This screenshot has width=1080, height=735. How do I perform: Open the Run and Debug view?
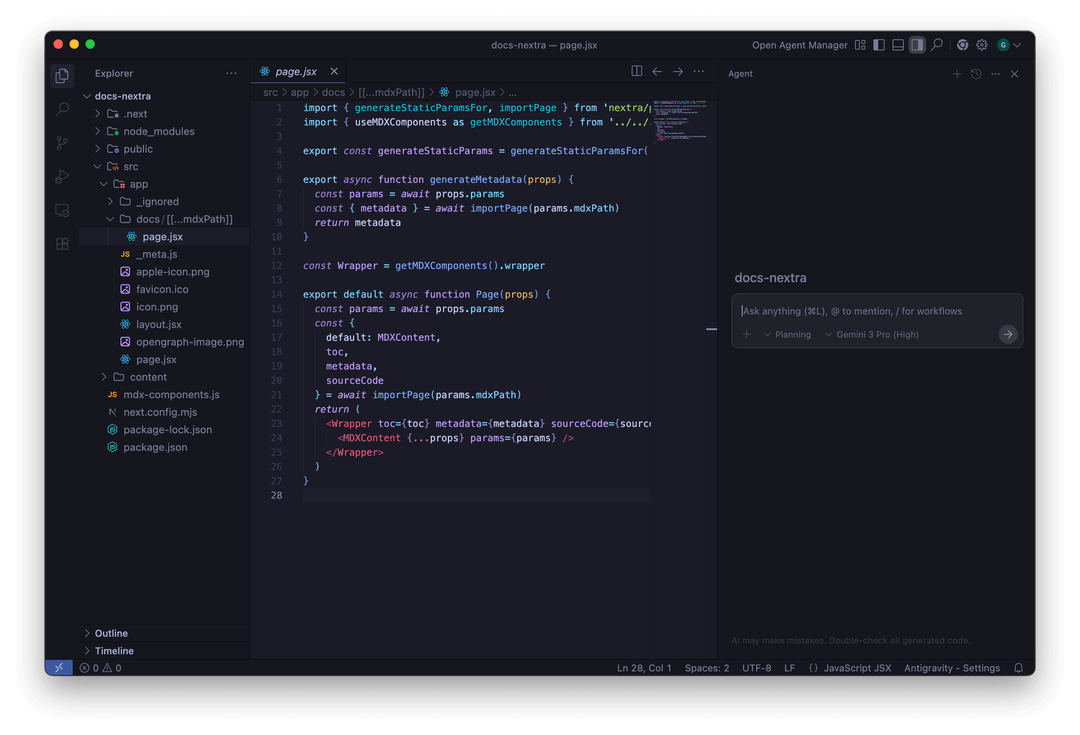pyautogui.click(x=62, y=177)
